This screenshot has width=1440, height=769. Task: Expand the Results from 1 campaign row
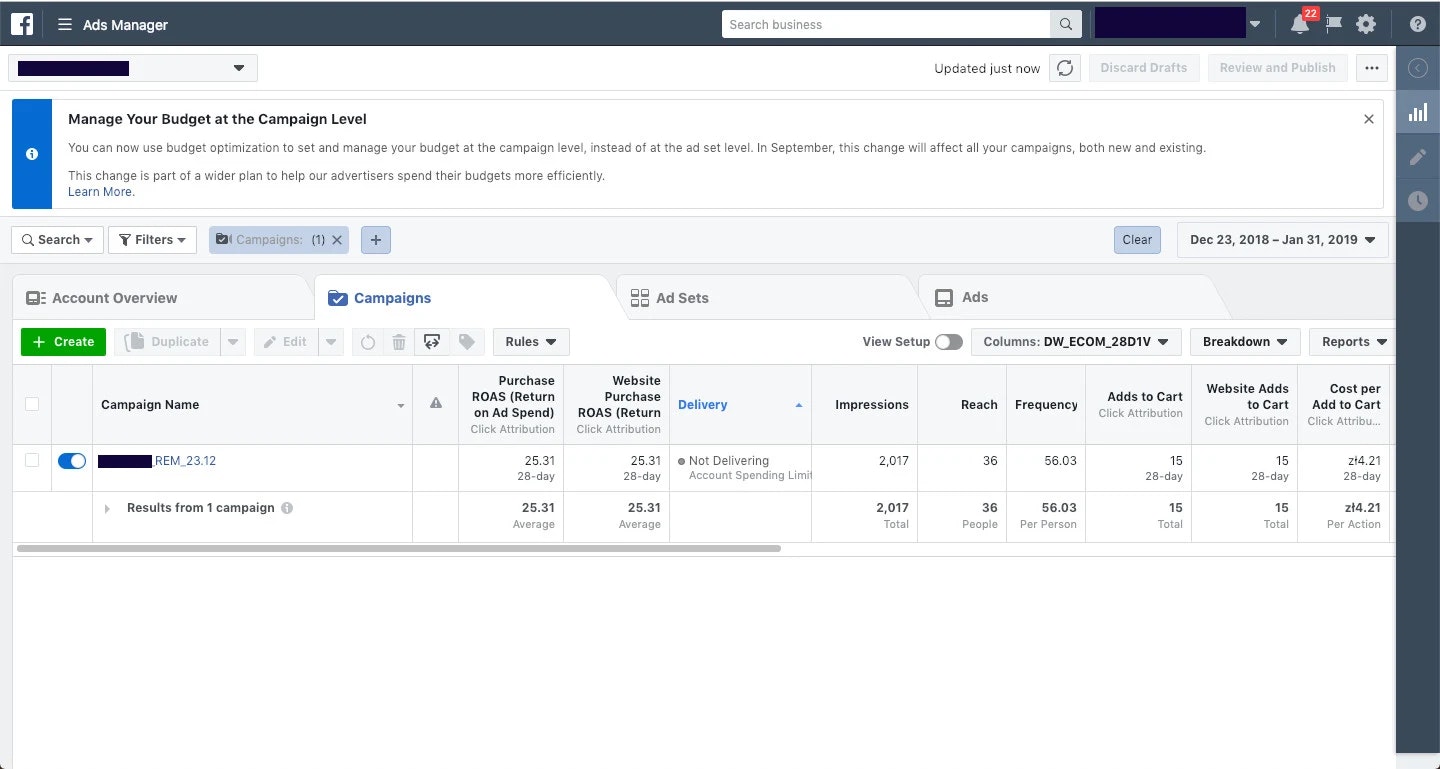[x=108, y=509]
